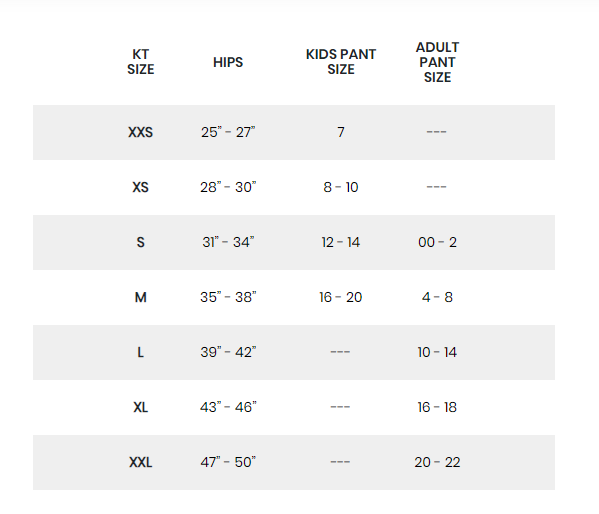Select the M size row label

pyautogui.click(x=141, y=297)
